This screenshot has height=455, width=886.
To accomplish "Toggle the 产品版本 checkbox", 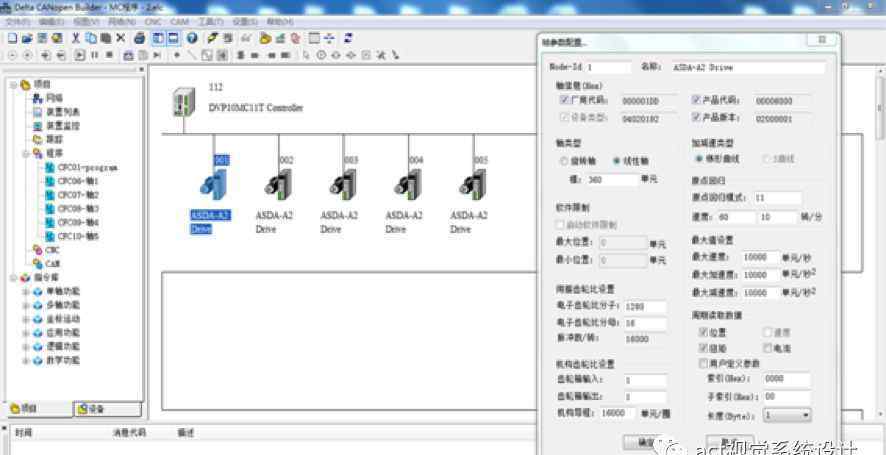I will point(696,118).
